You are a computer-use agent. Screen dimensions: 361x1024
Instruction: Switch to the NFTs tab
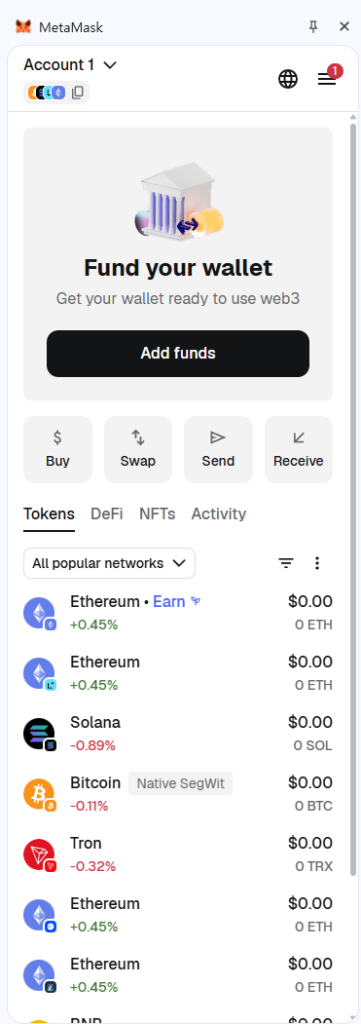pos(157,514)
